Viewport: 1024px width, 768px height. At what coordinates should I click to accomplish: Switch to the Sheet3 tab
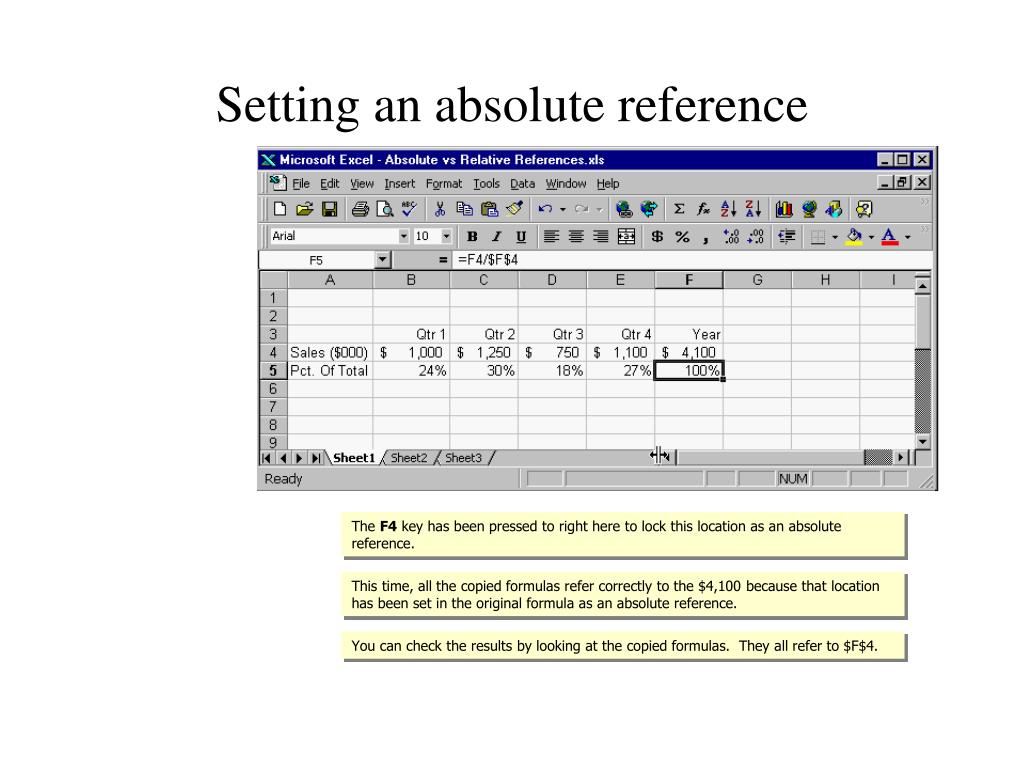[x=463, y=458]
